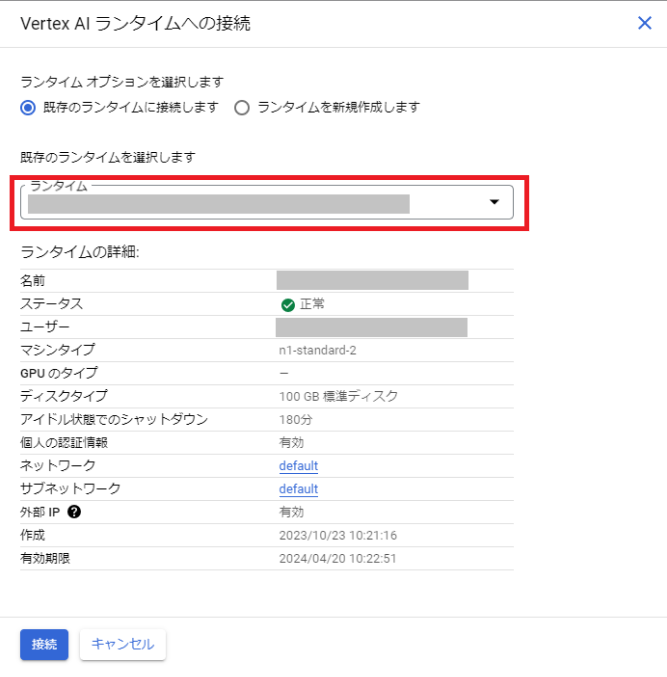Click the GPU のタイプ label
The image size is (667, 677).
click(59, 373)
